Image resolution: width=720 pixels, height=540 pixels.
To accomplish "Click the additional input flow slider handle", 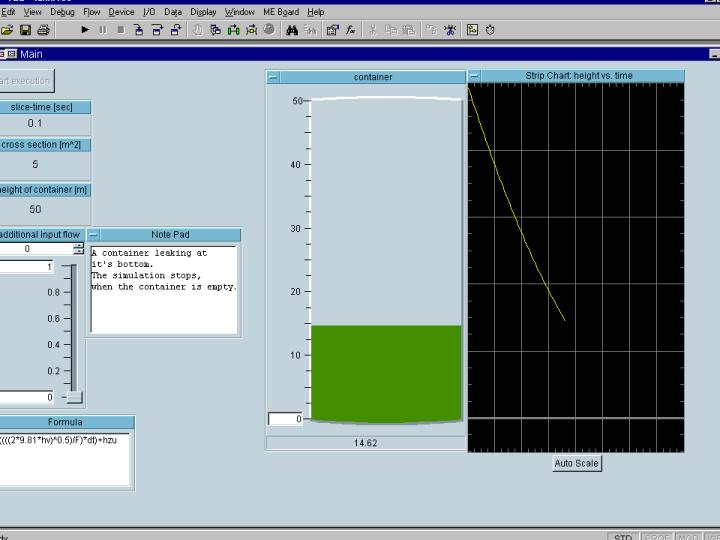I will [74, 397].
